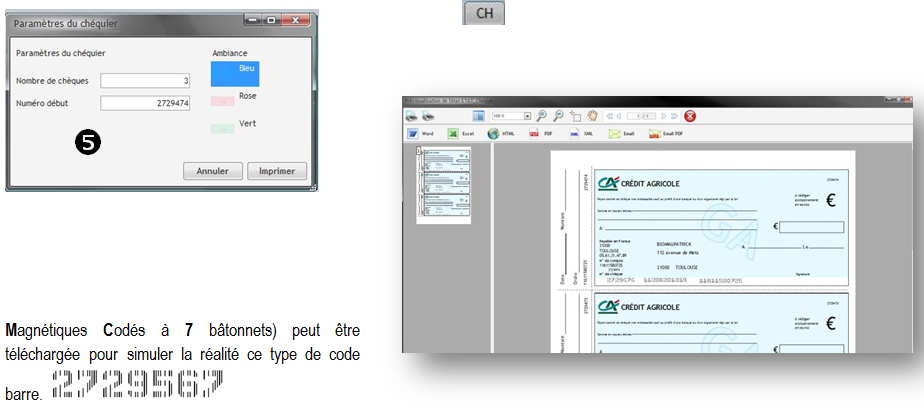The height and width of the screenshot is (414, 924).
Task: Go to first page with double-left arrow
Action: [610, 116]
